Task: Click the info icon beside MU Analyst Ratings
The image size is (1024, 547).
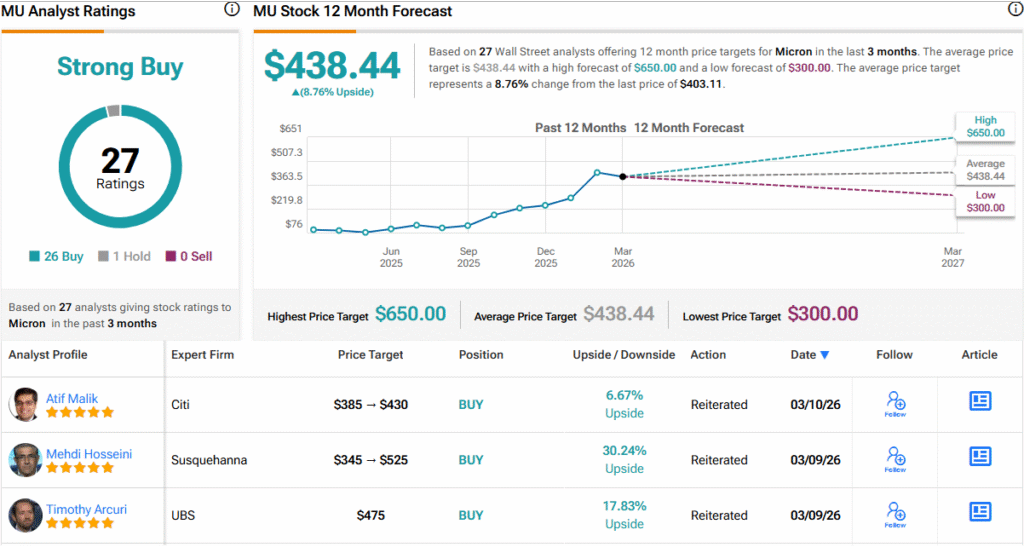Action: (x=232, y=10)
